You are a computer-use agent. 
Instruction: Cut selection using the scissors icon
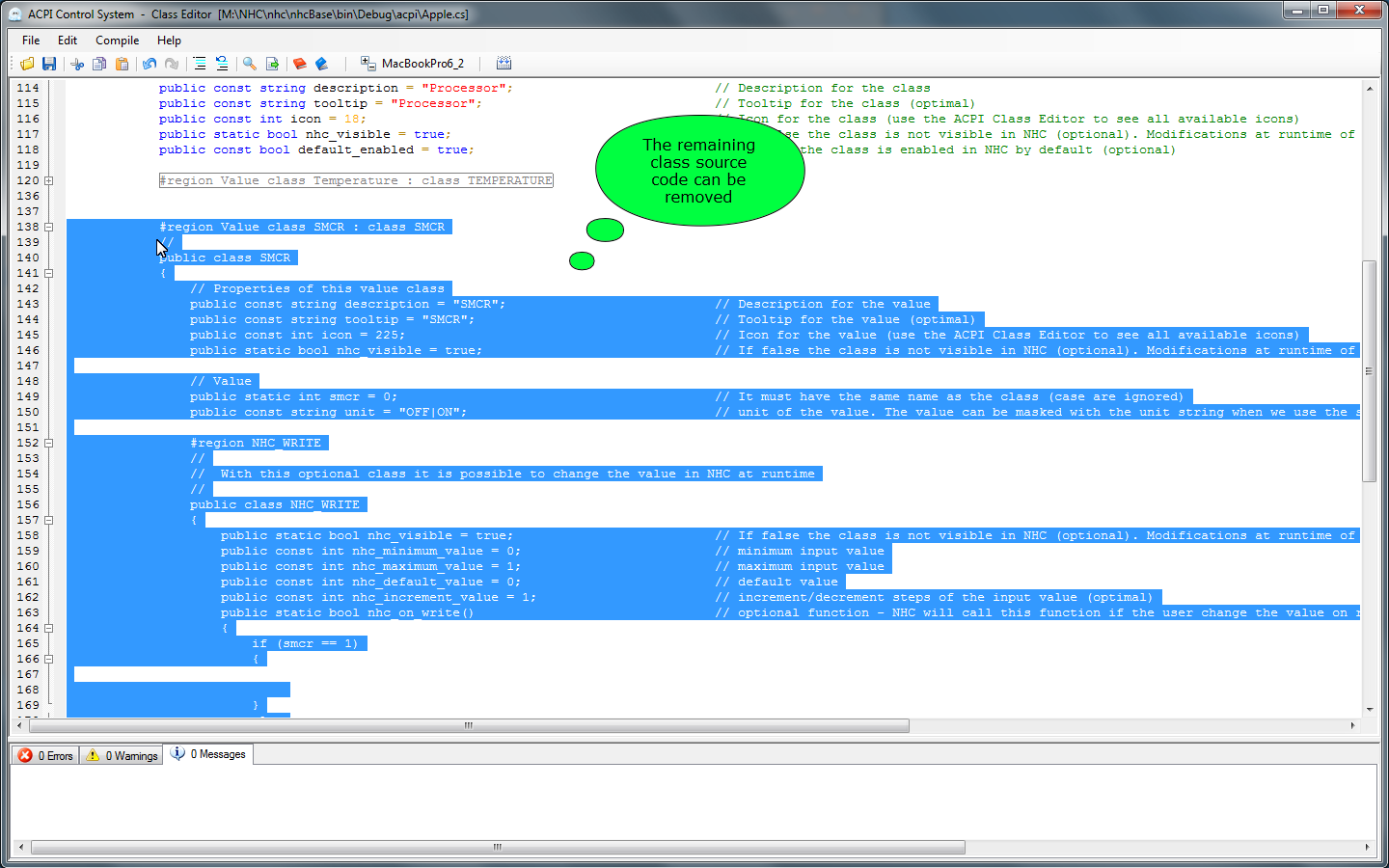point(77,64)
